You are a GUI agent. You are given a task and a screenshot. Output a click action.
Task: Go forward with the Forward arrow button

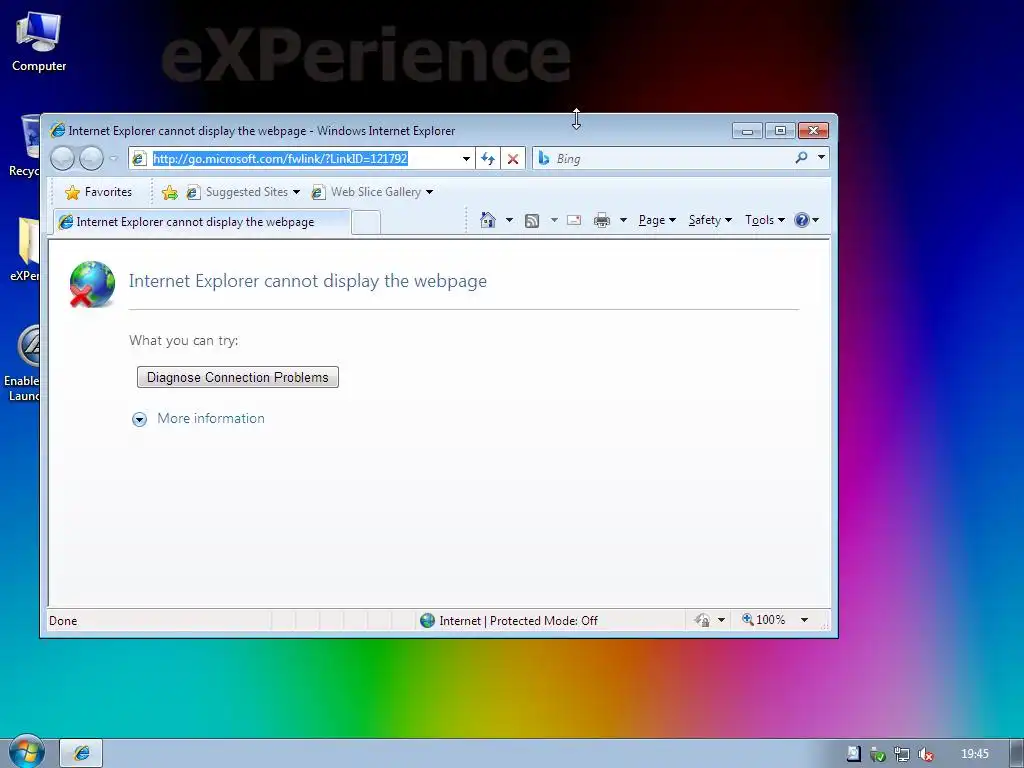(x=91, y=158)
